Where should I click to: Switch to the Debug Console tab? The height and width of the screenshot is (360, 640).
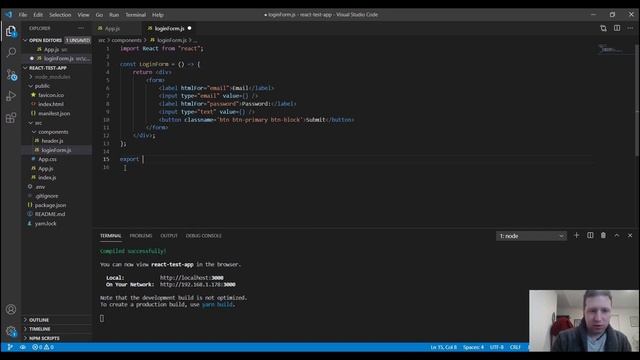[204, 236]
